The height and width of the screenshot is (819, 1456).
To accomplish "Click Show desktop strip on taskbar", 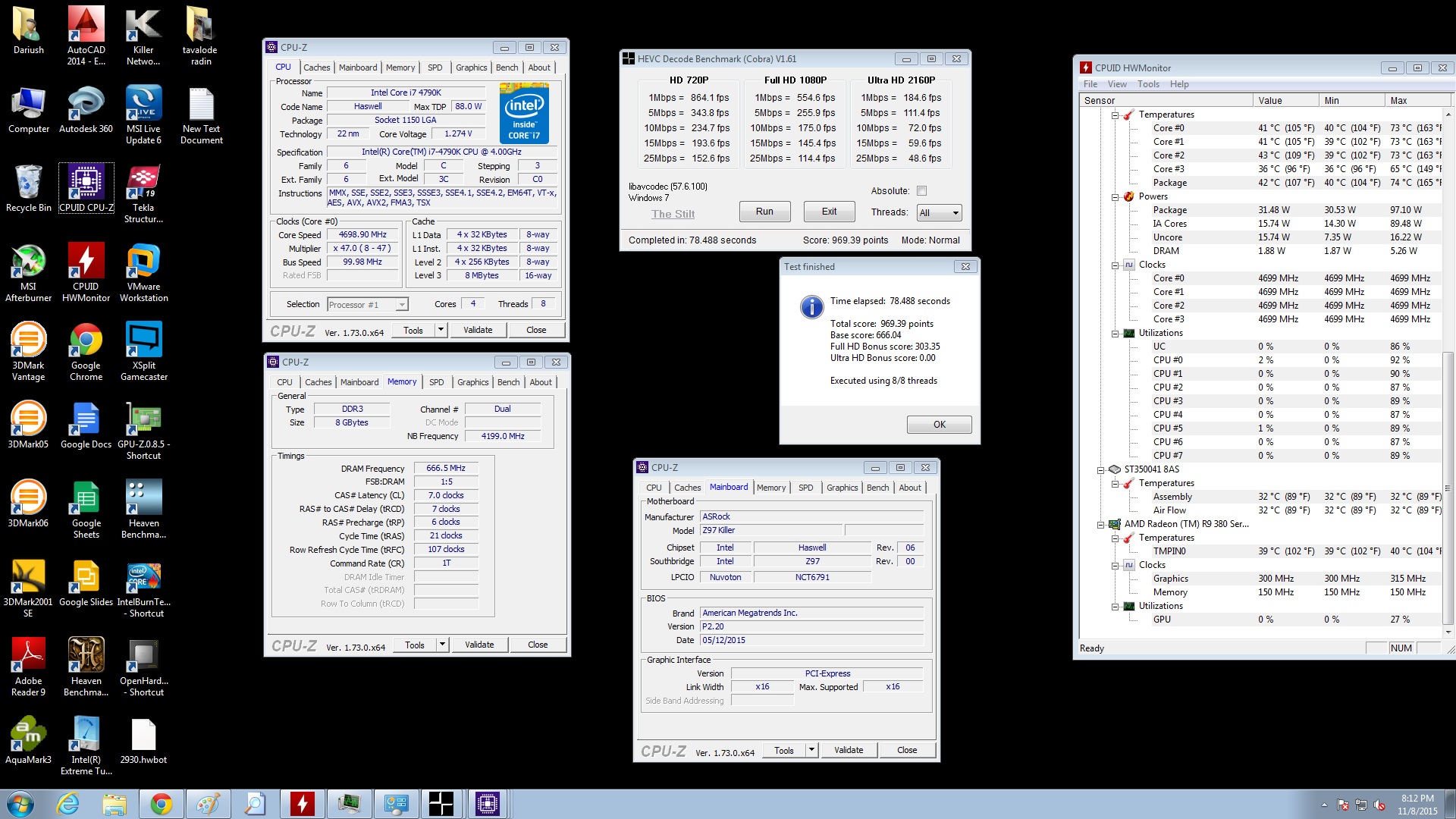I will [1450, 804].
